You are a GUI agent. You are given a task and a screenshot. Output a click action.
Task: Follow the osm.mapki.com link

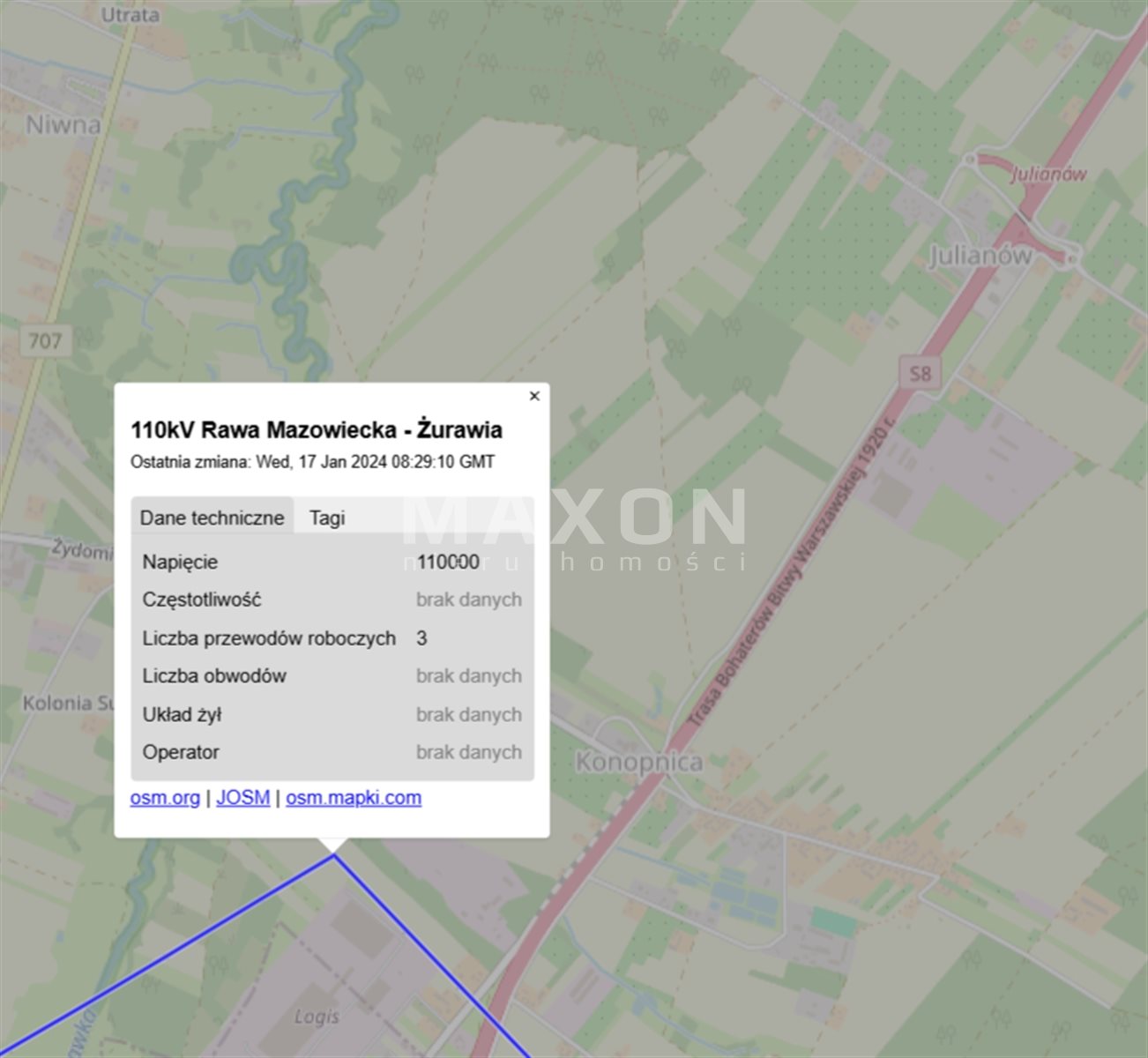tap(353, 798)
